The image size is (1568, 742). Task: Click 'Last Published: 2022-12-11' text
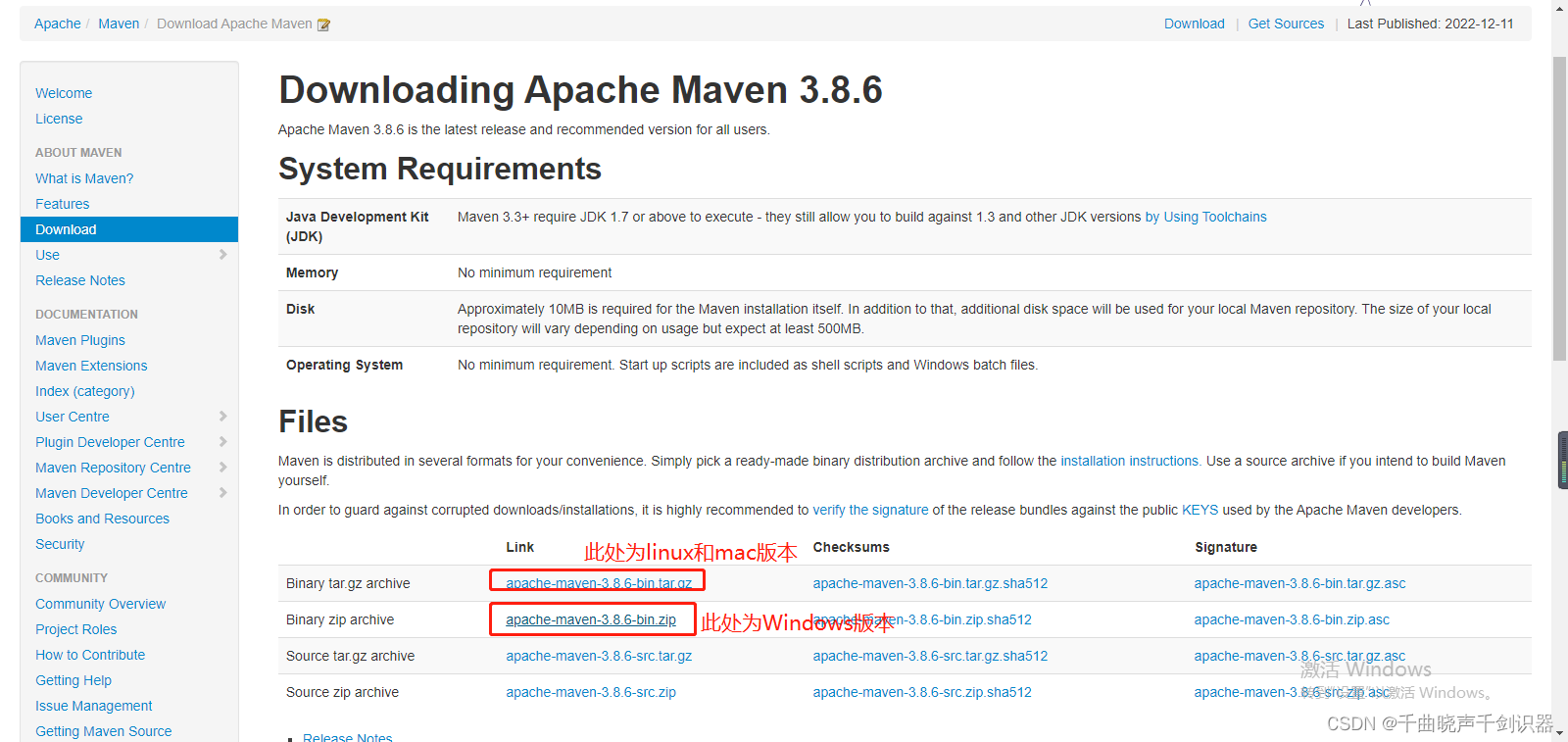point(1430,24)
